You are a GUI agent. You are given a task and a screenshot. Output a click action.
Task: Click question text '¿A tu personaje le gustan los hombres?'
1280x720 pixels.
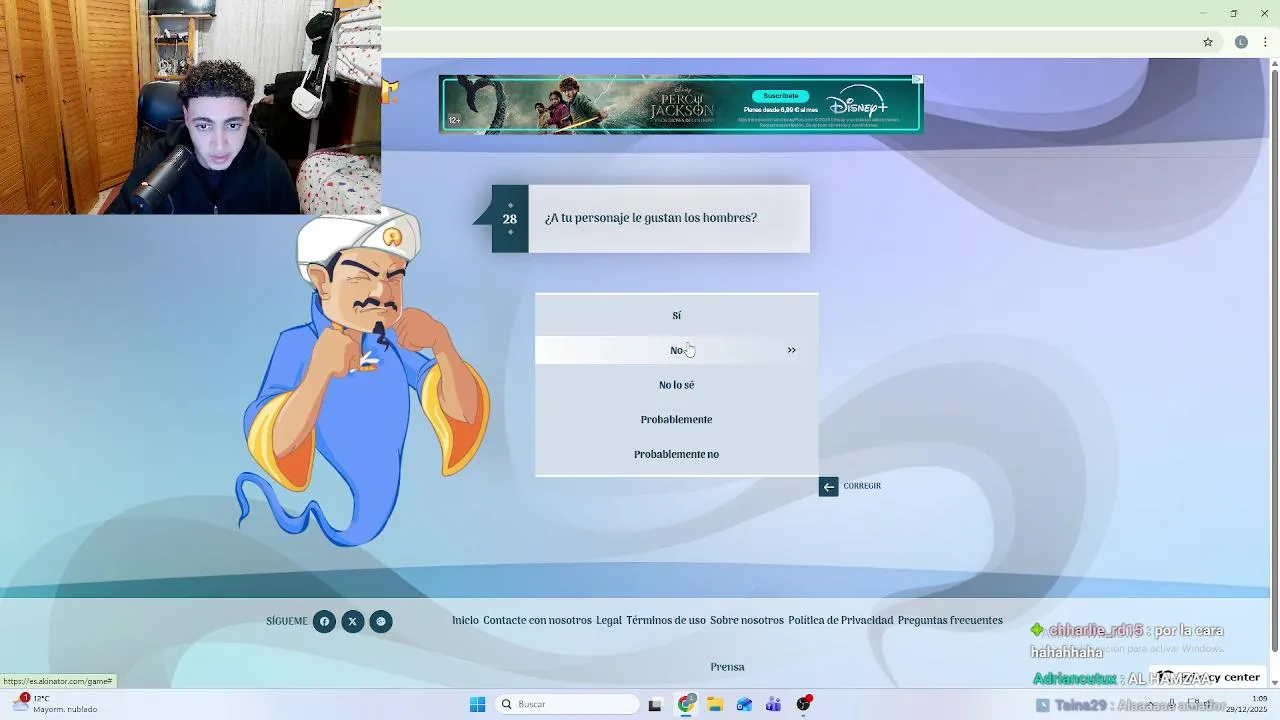point(651,218)
